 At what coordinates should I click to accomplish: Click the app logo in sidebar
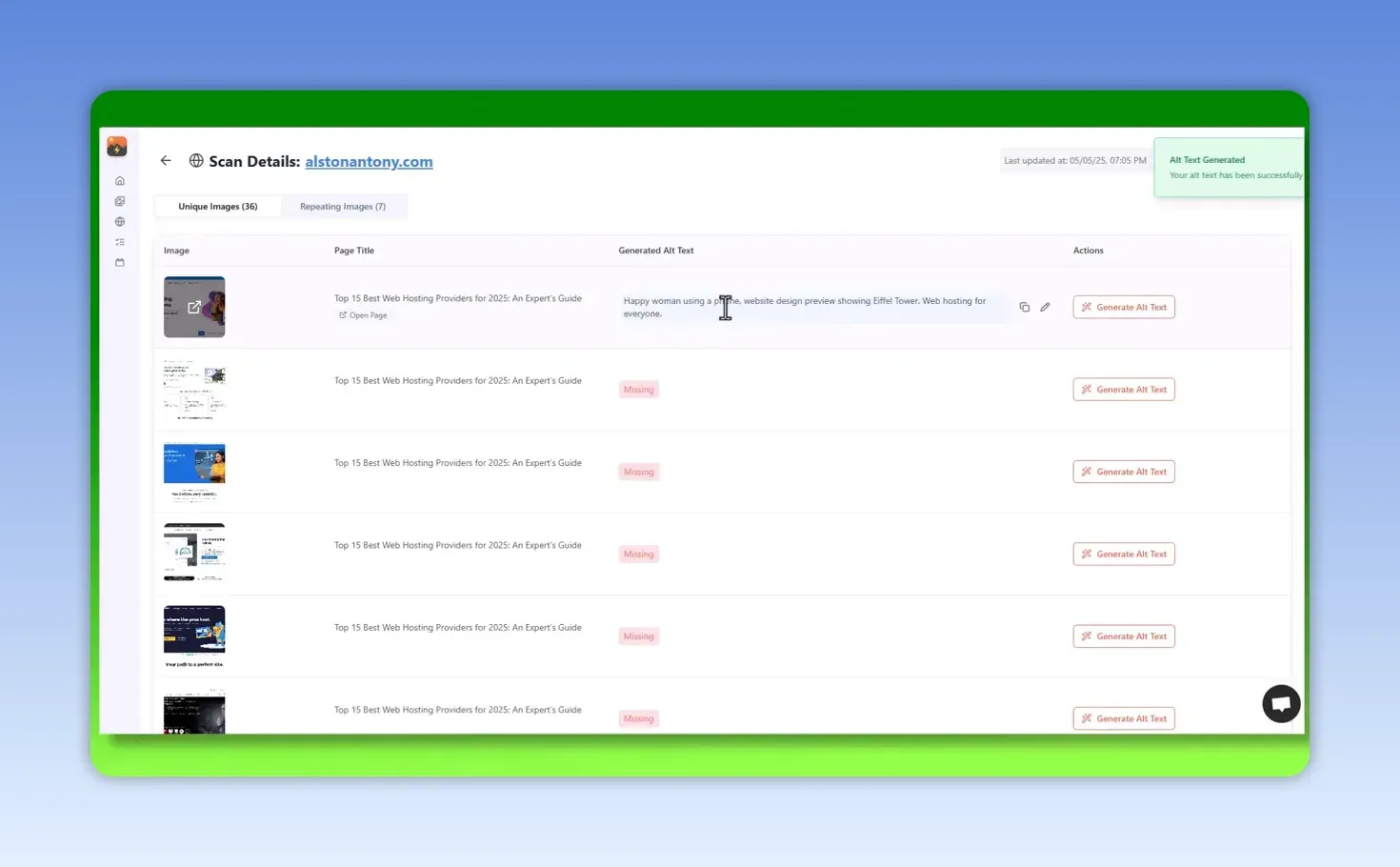117,147
